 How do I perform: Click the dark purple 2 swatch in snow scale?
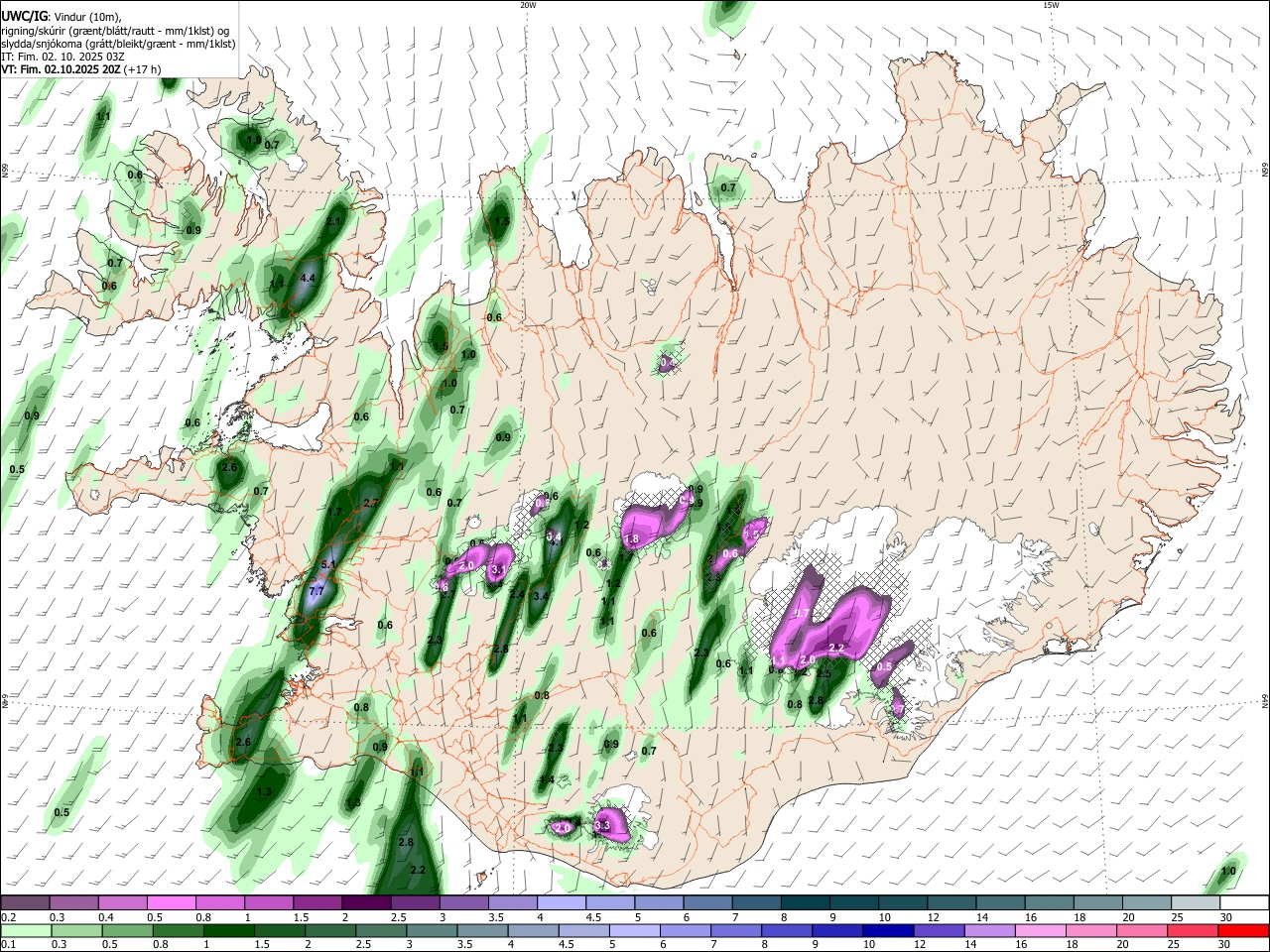(x=366, y=903)
